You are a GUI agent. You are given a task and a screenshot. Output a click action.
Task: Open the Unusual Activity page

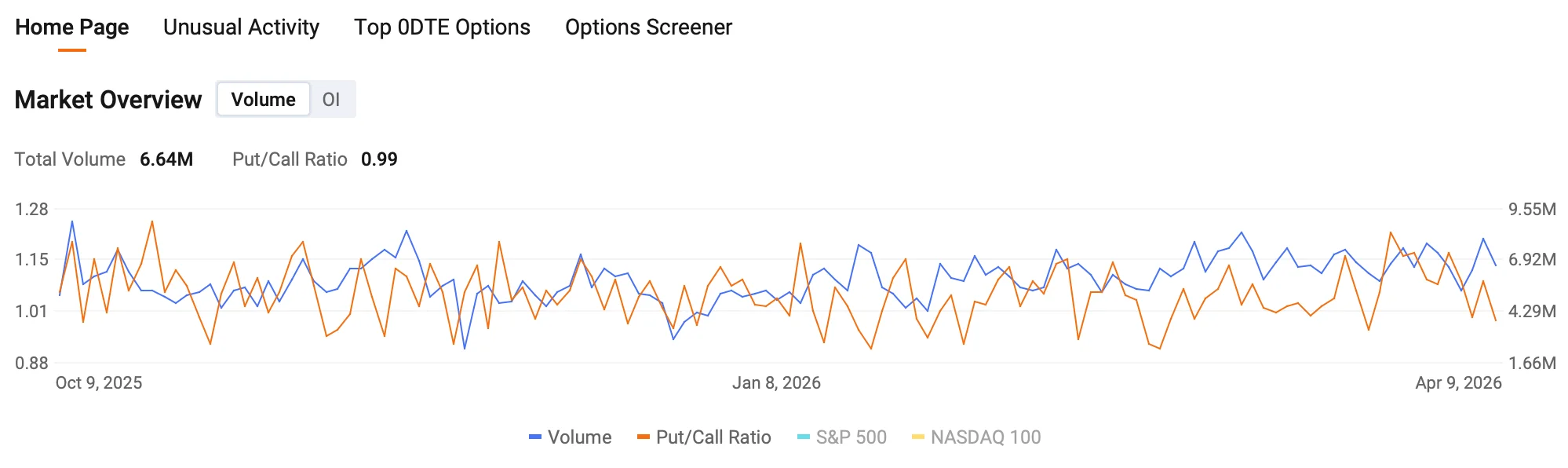tap(240, 27)
